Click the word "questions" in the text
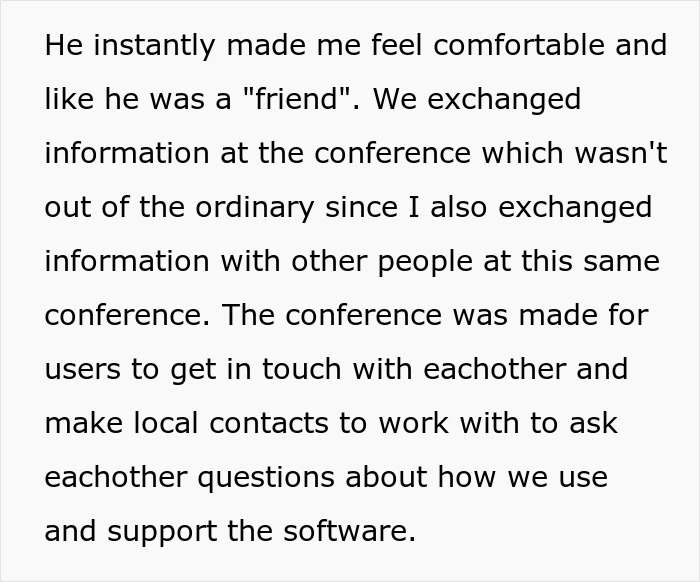 point(255,476)
